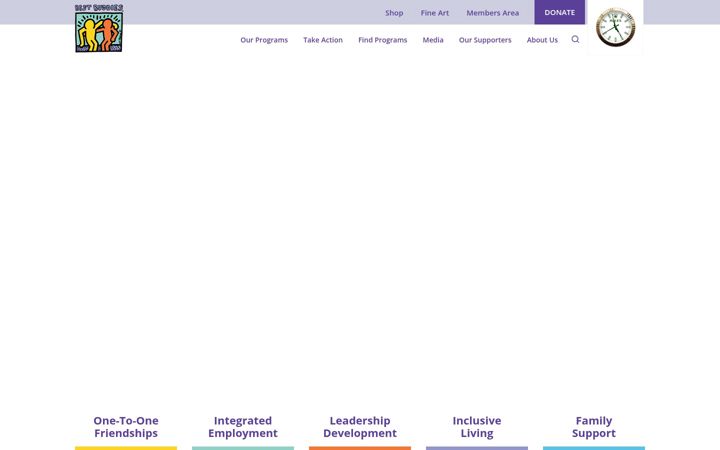Open the Our Programs menu
720x450 pixels.
264,40
